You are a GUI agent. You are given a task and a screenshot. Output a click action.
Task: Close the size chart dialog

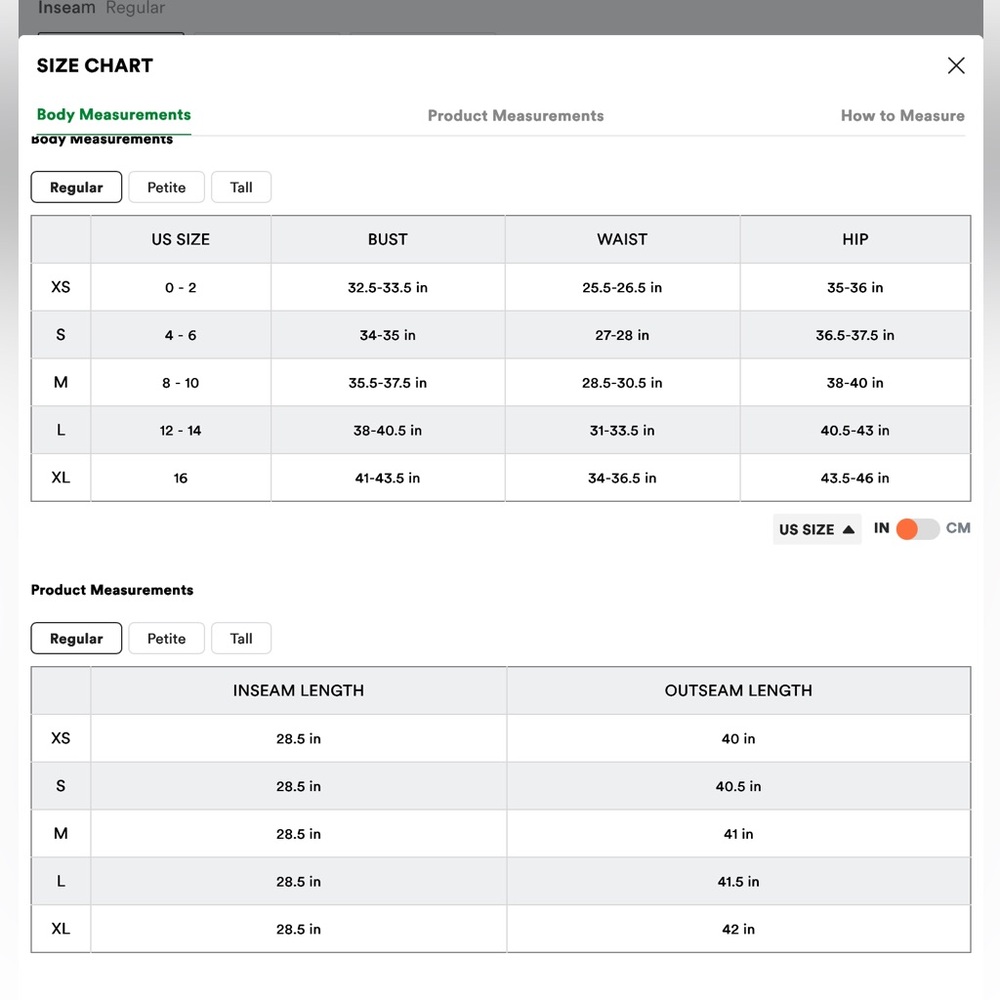click(955, 66)
